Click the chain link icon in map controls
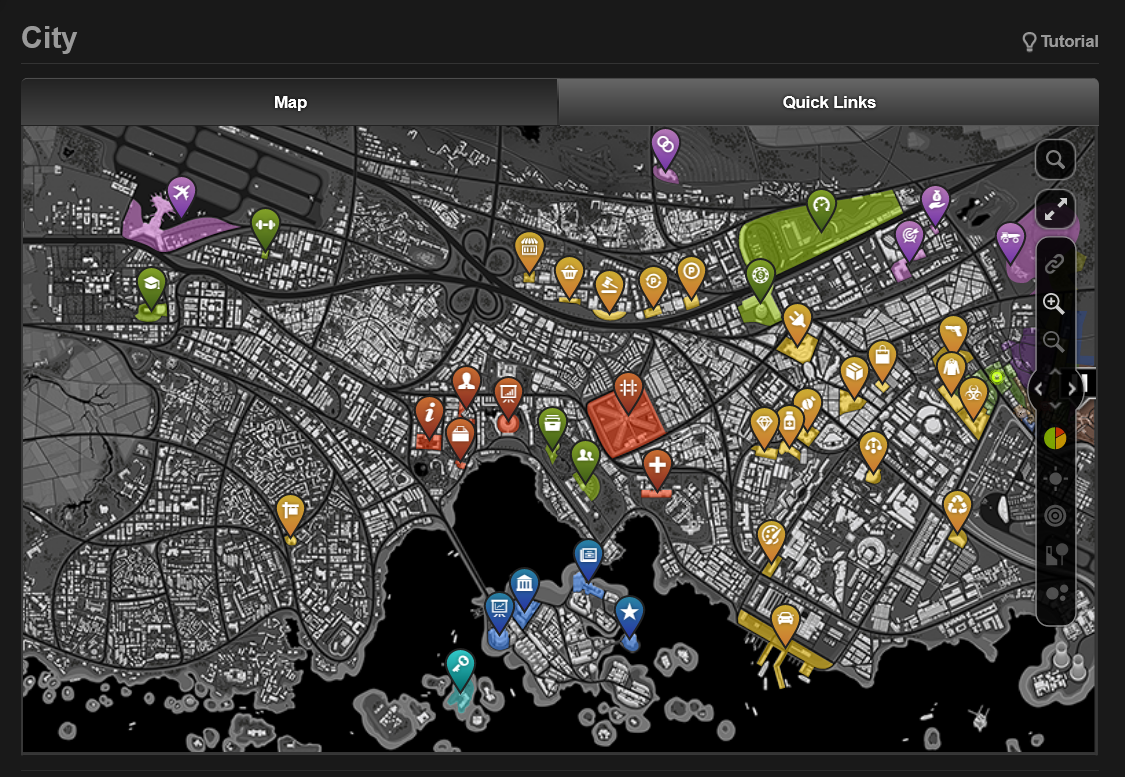This screenshot has height=777, width=1125. point(1054,263)
